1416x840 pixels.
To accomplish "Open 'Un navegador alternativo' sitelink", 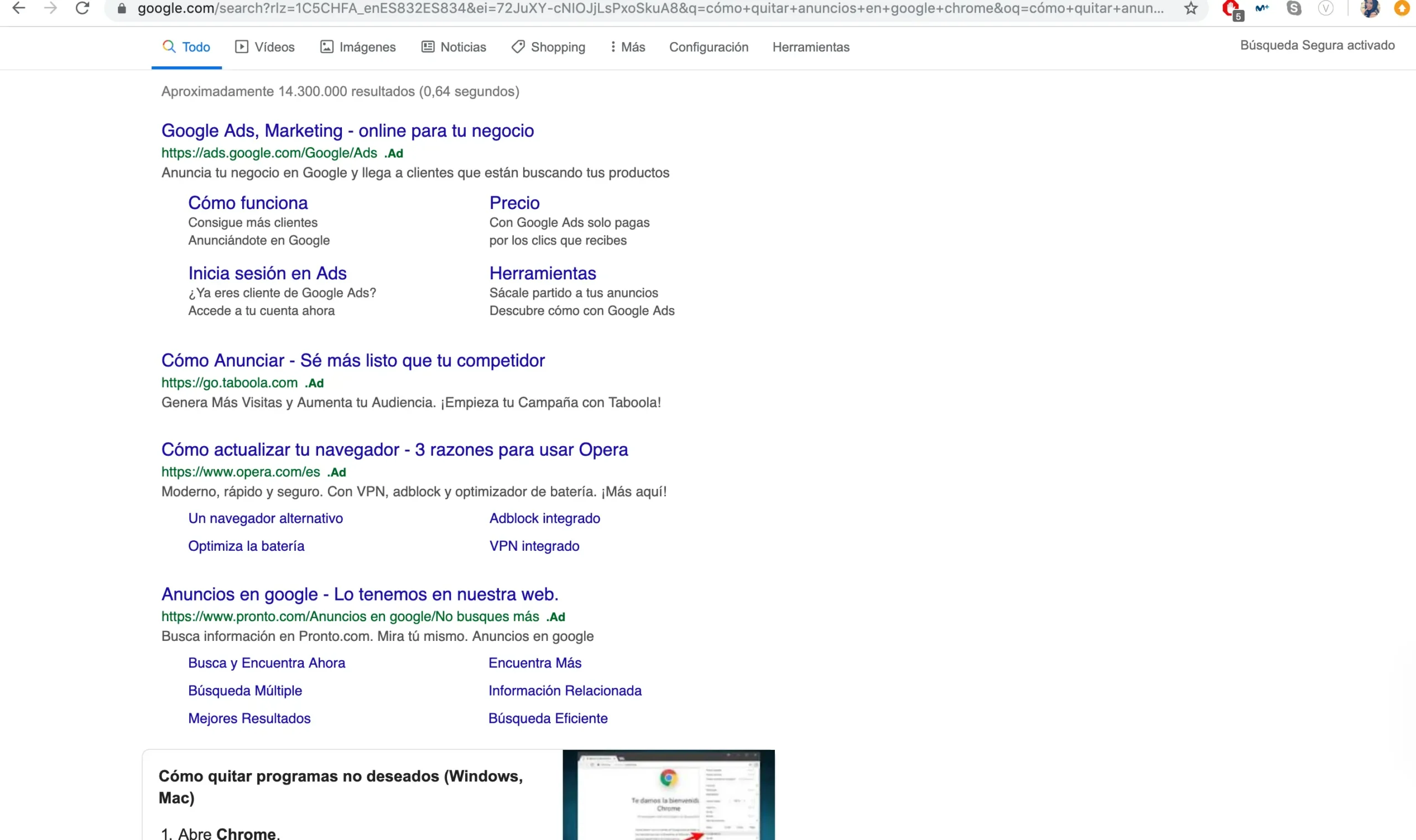I will (265, 518).
